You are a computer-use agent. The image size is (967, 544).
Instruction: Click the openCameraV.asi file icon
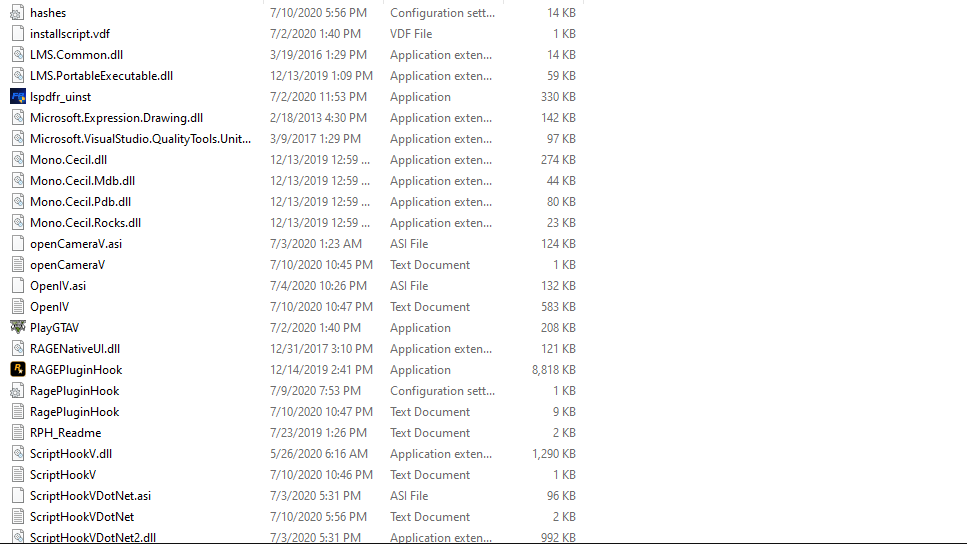(x=17, y=243)
